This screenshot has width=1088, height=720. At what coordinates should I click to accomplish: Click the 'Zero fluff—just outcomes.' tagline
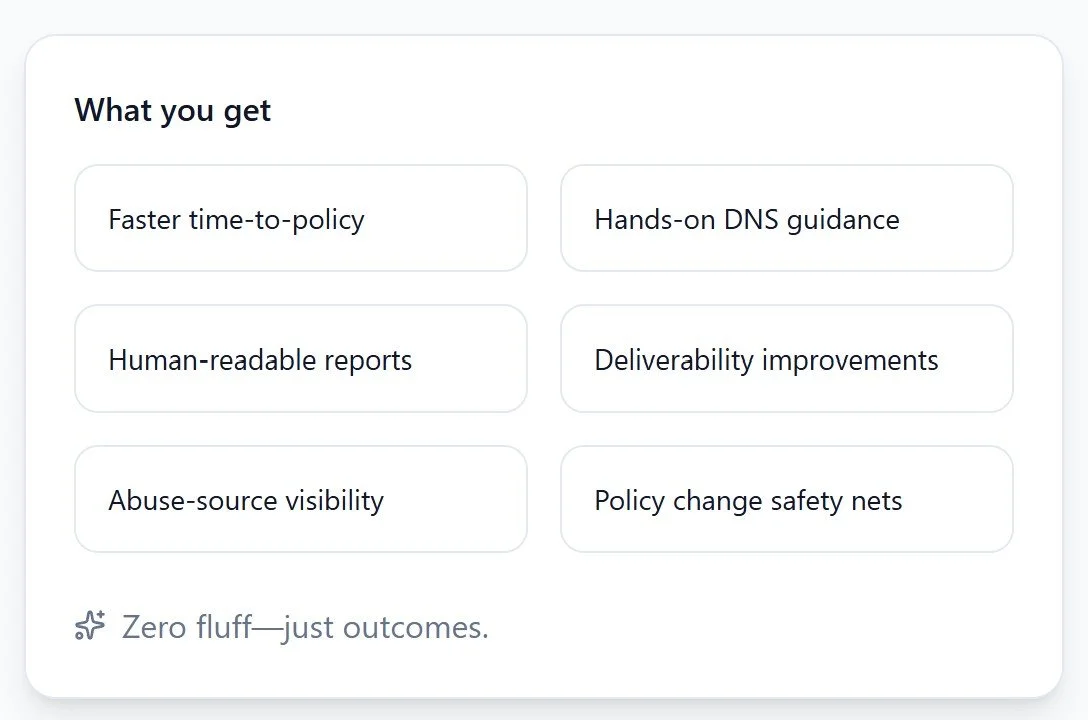[x=305, y=627]
